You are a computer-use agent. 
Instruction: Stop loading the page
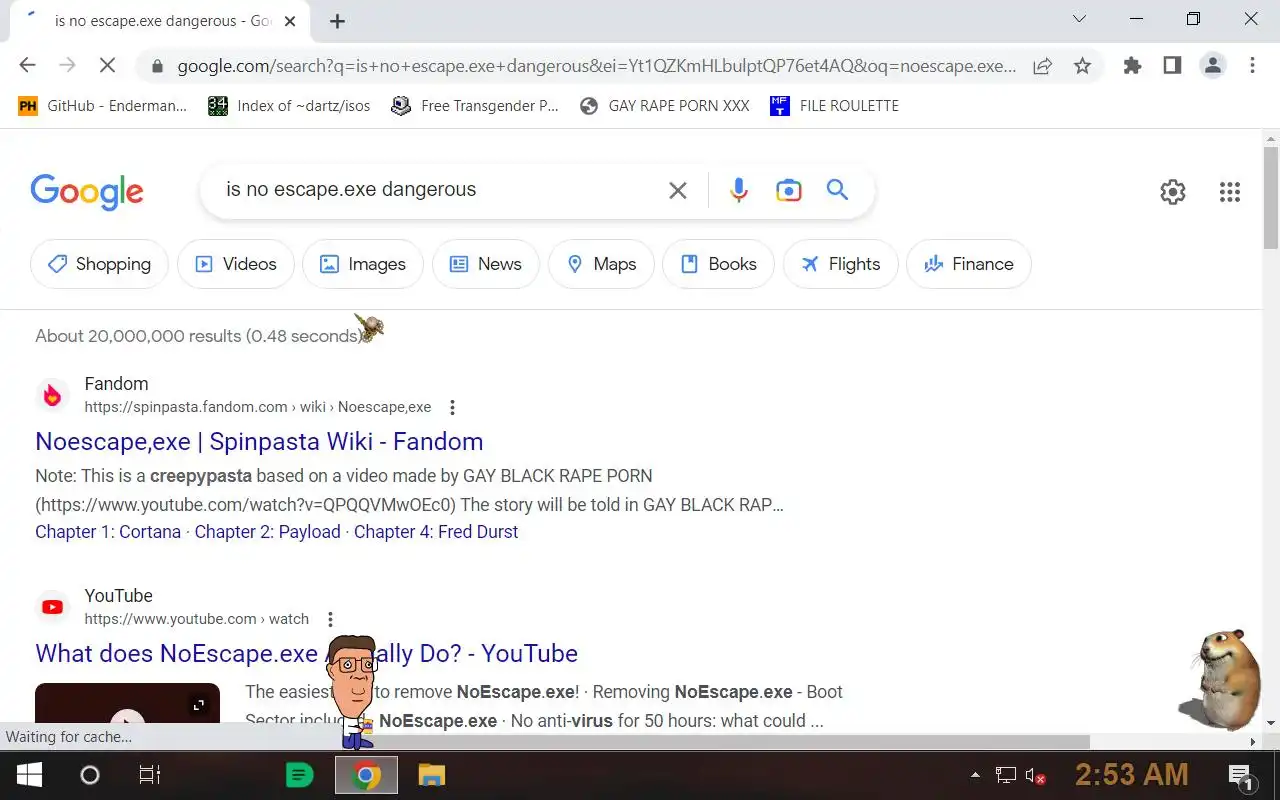point(107,66)
